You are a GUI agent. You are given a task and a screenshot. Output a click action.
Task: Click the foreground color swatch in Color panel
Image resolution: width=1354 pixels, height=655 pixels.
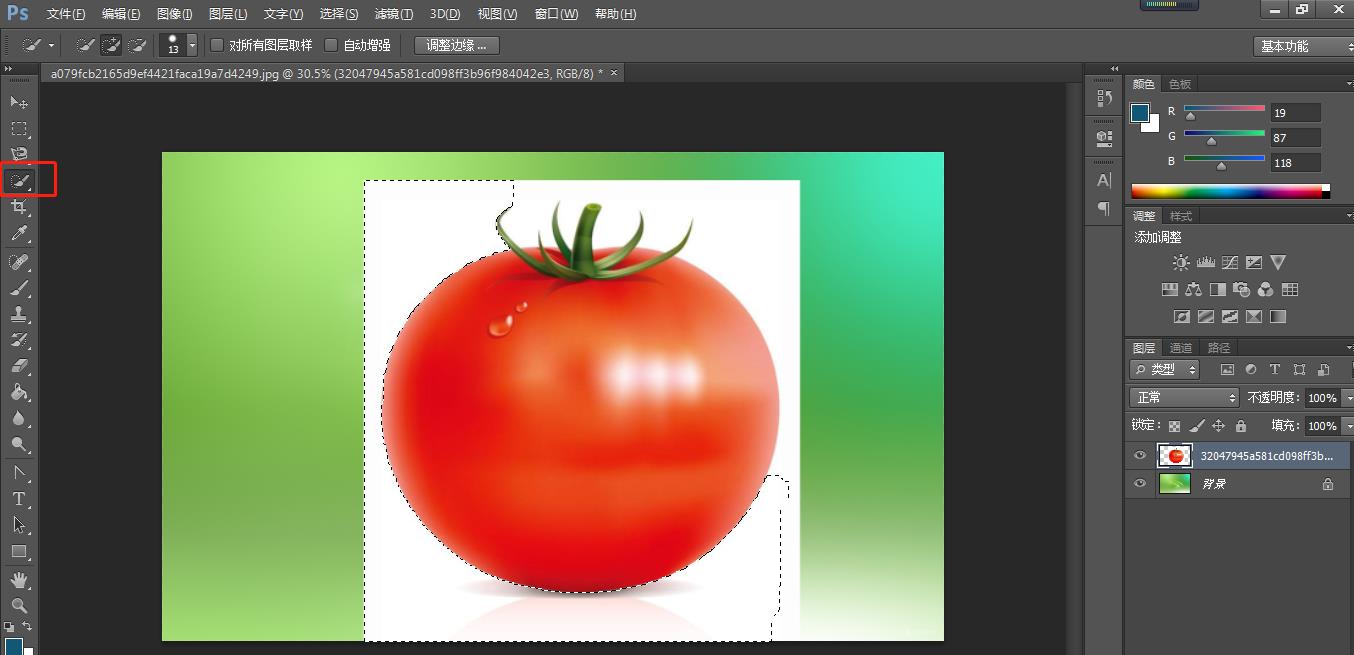click(1139, 113)
